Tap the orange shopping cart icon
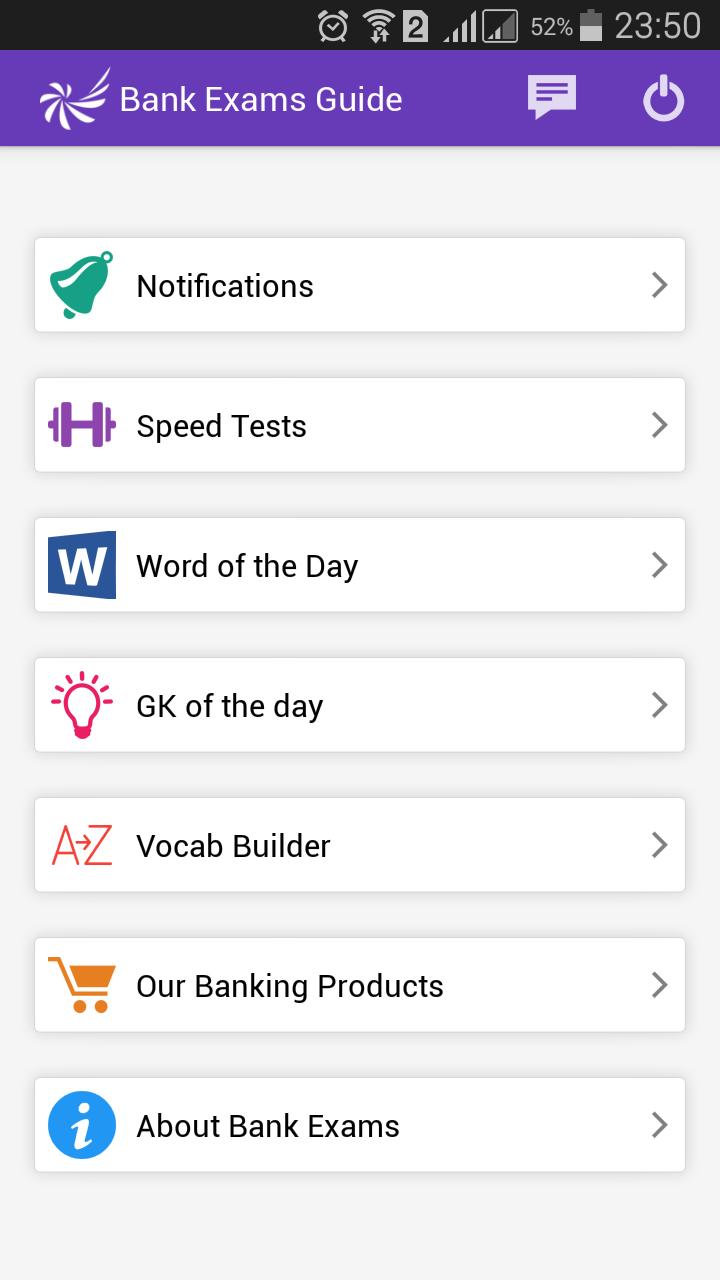Screen dimensions: 720x1280 [x=81, y=985]
